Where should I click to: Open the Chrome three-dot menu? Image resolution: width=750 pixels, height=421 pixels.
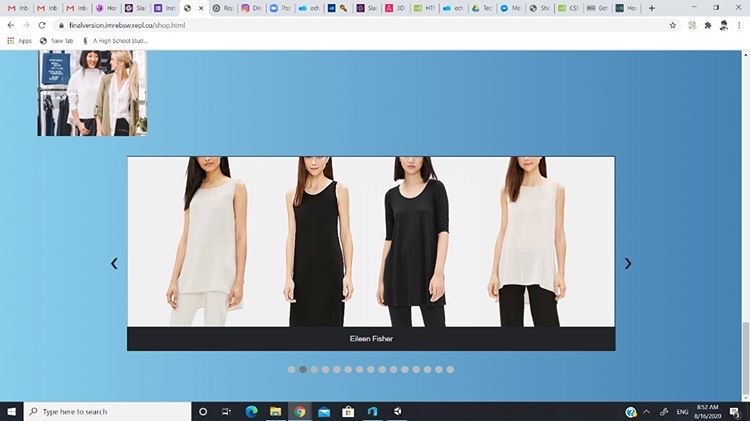coord(740,25)
